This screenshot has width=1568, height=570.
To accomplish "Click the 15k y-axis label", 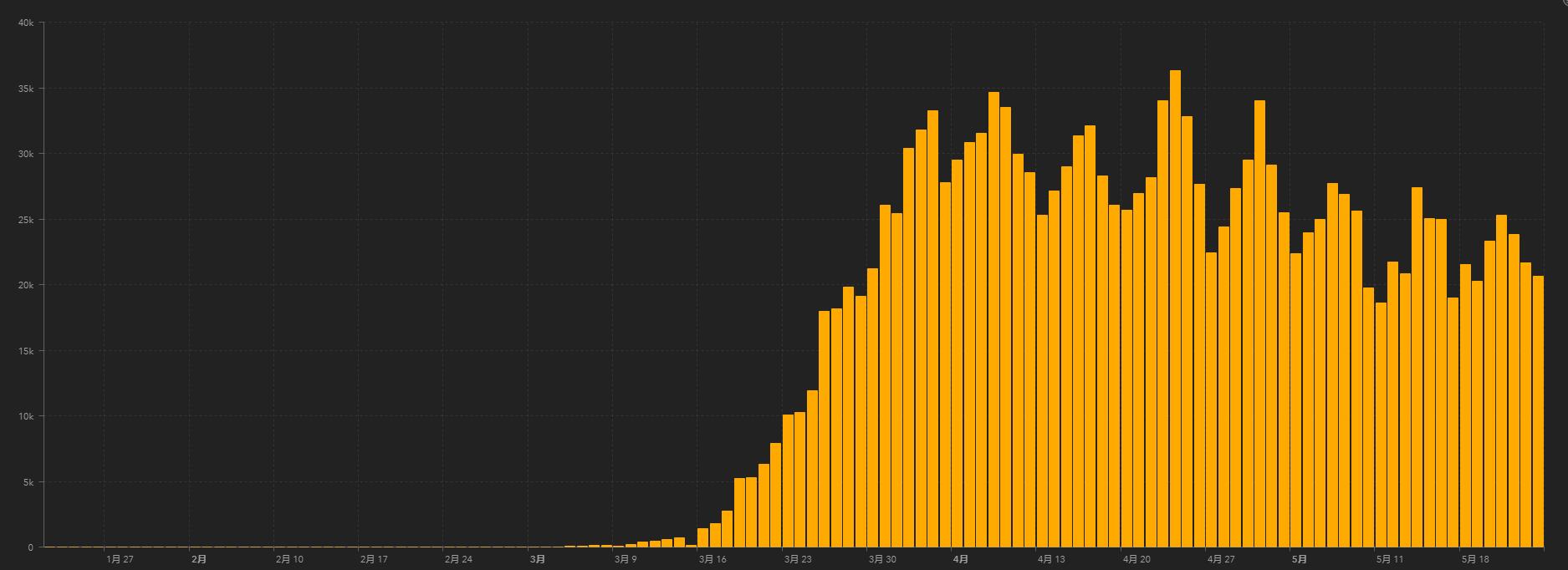I will pyautogui.click(x=25, y=351).
